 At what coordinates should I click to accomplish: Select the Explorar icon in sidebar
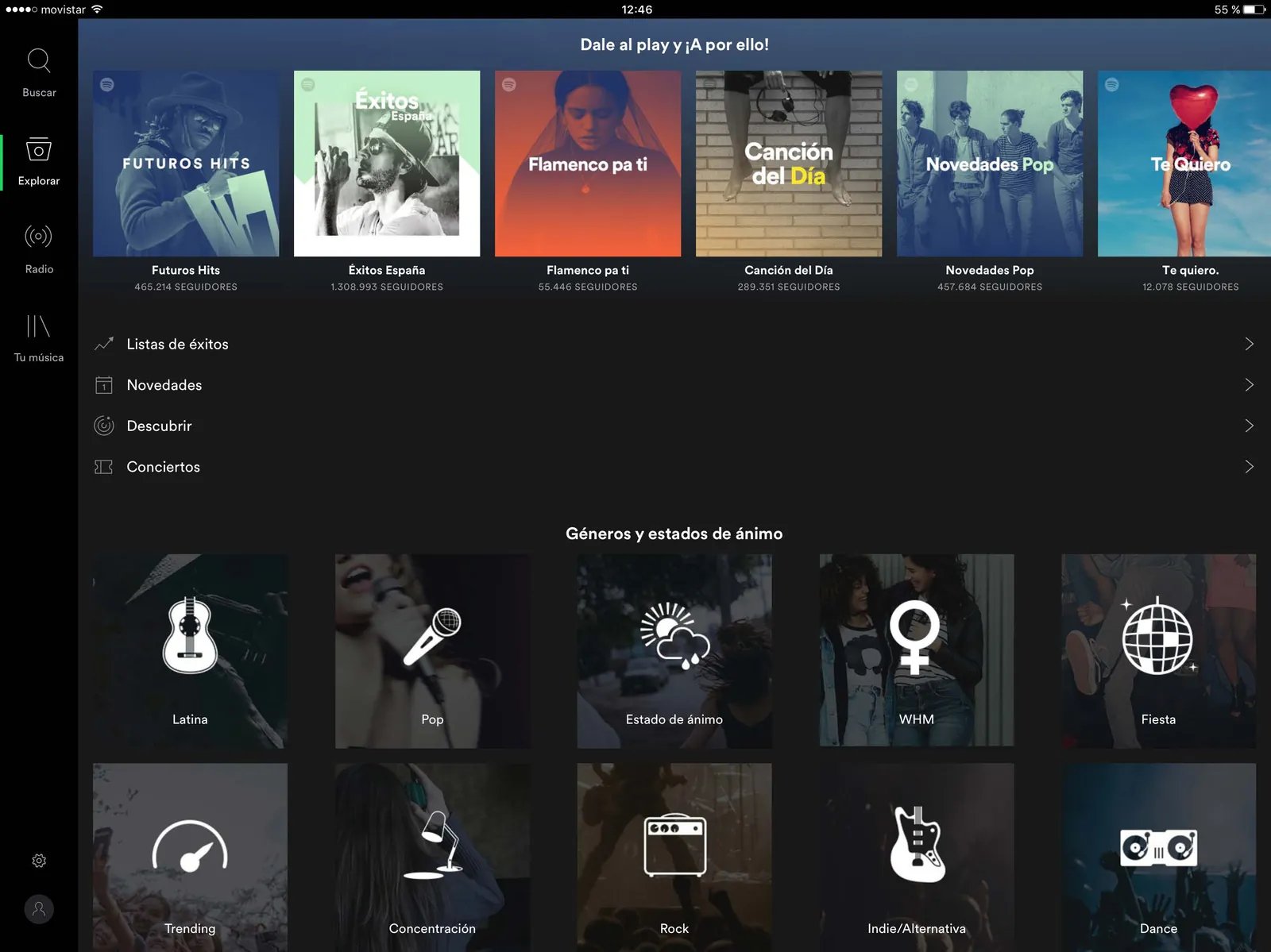click(x=39, y=149)
